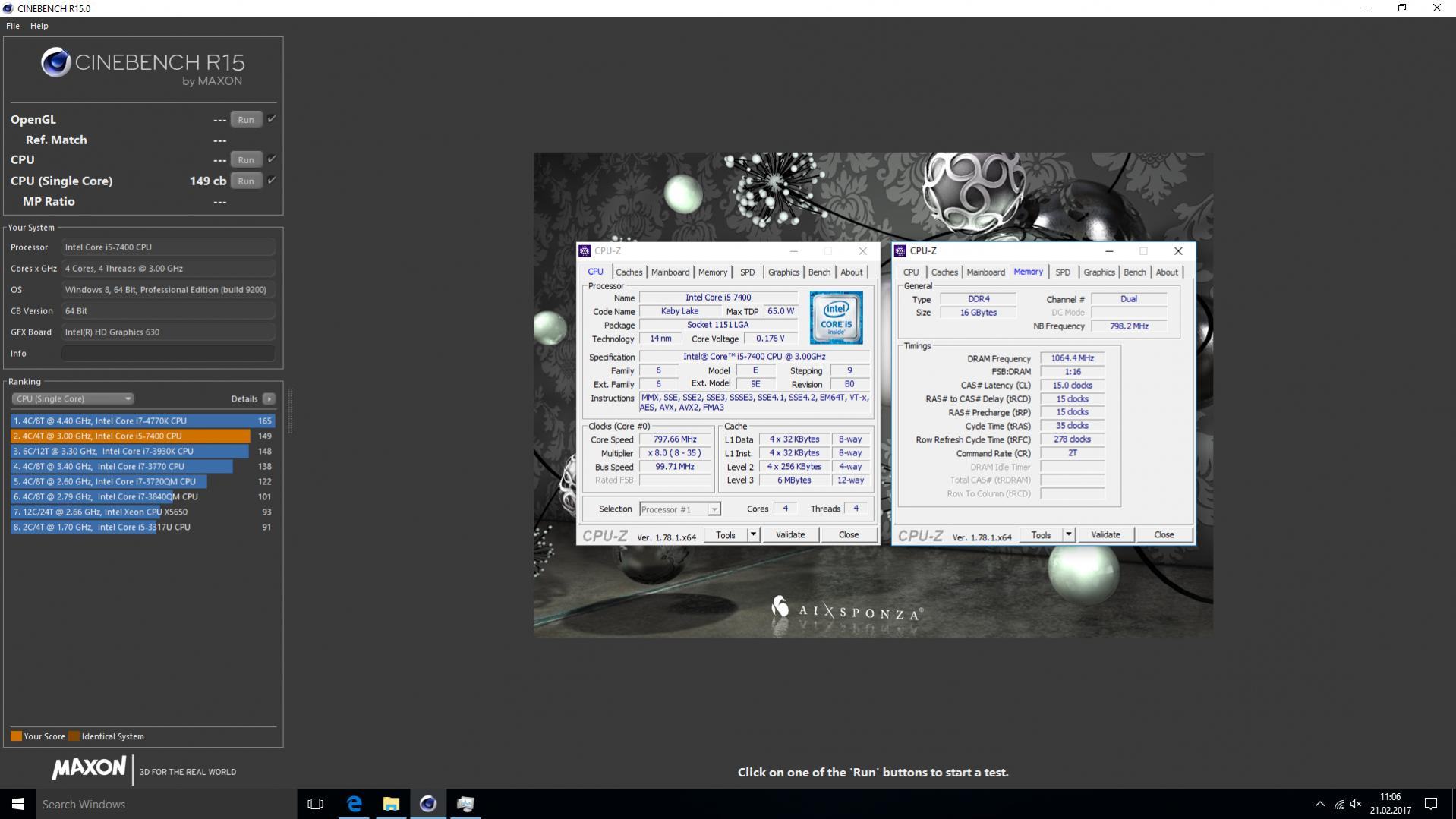The width and height of the screenshot is (1456, 819).
Task: Open Mainboard tab in right CPU-Z window
Action: tap(986, 272)
